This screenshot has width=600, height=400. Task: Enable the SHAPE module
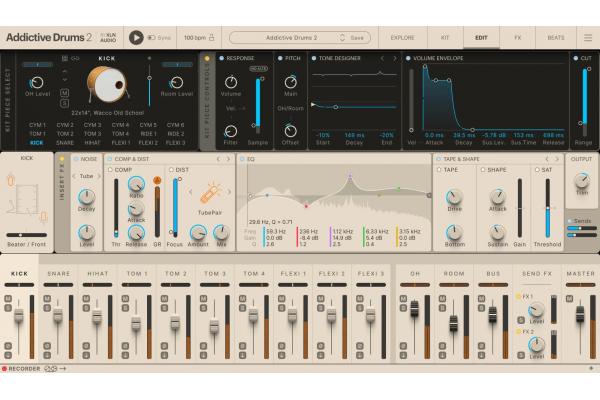pos(483,170)
